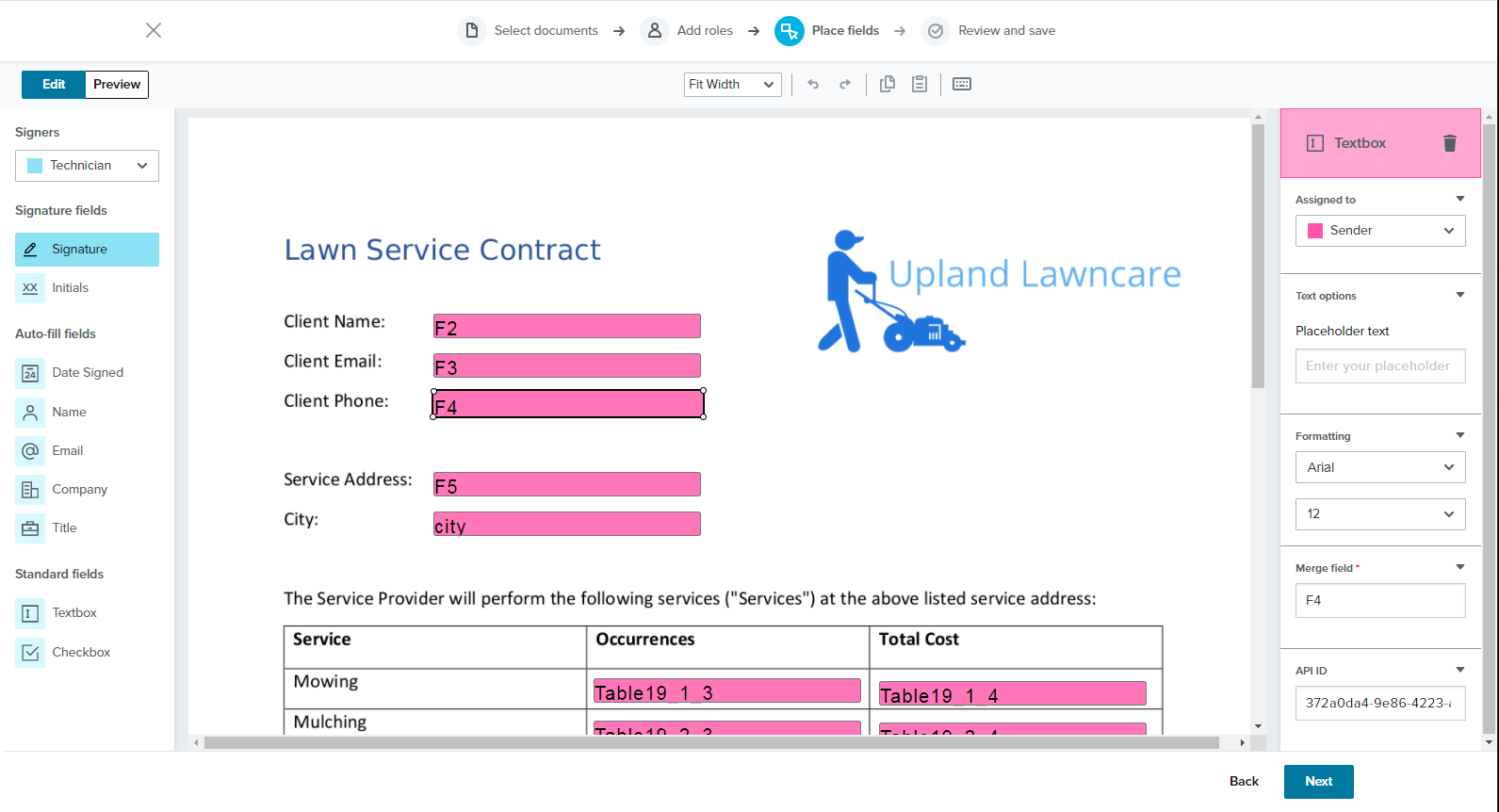
Task: Delete the textbox with trash icon
Action: pos(1449,143)
